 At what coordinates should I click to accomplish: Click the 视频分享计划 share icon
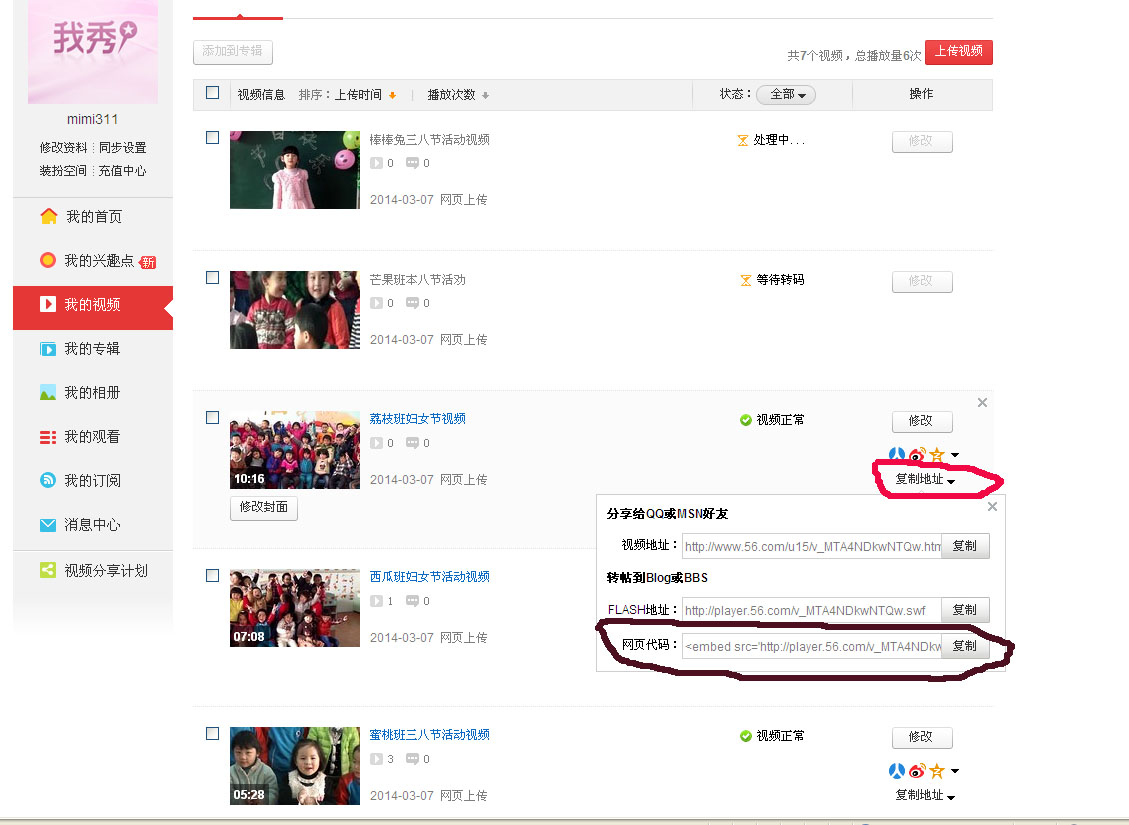click(x=48, y=570)
